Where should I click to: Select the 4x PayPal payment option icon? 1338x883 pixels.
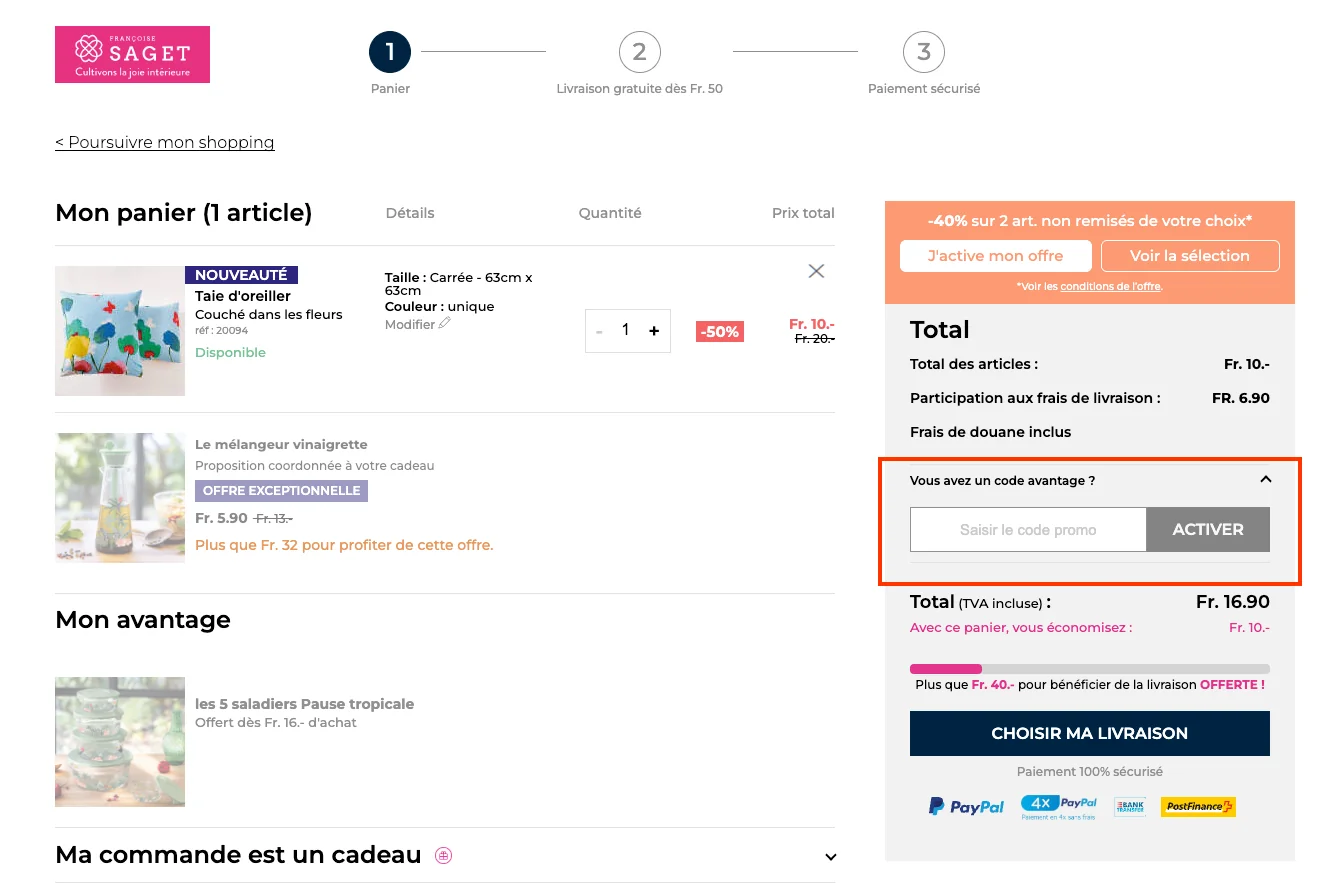(x=1059, y=803)
